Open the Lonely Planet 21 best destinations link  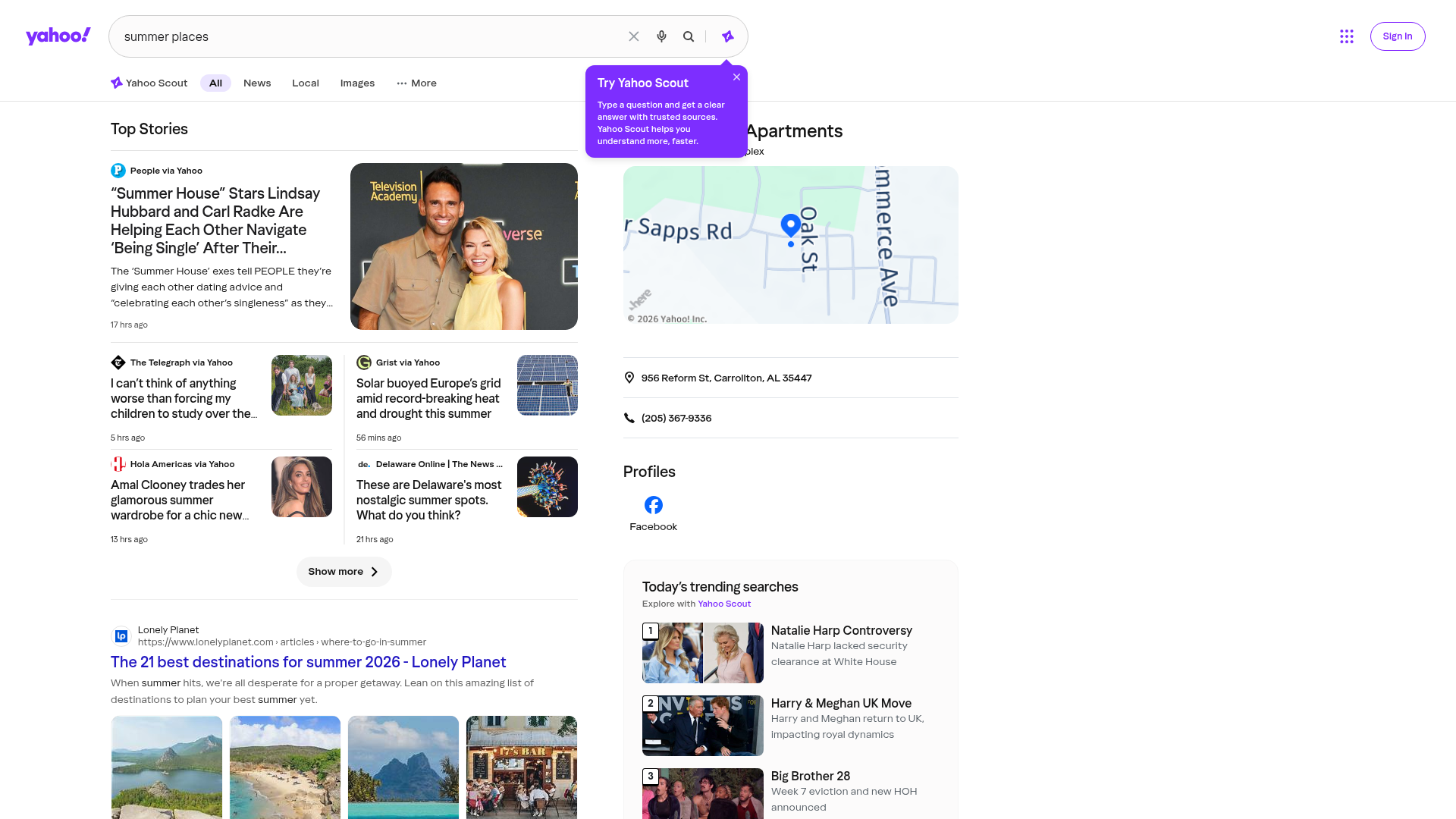click(x=309, y=662)
